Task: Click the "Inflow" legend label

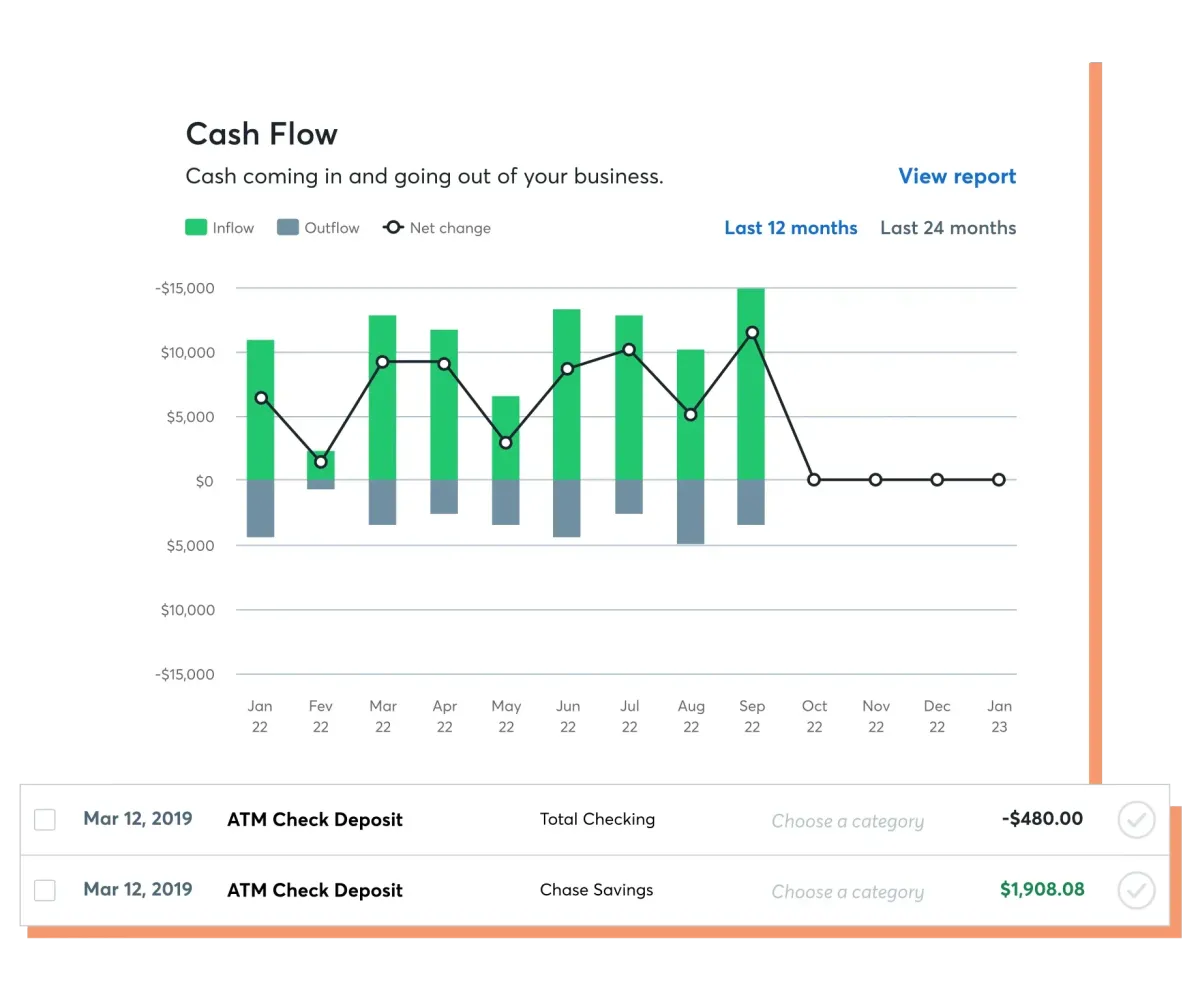Action: 233,228
